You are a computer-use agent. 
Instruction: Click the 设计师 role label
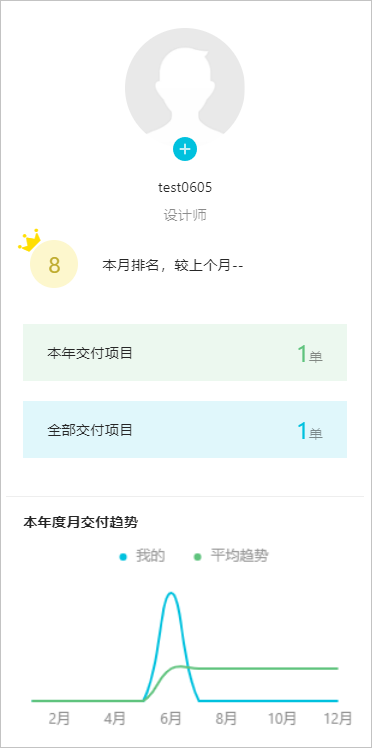pos(185,215)
